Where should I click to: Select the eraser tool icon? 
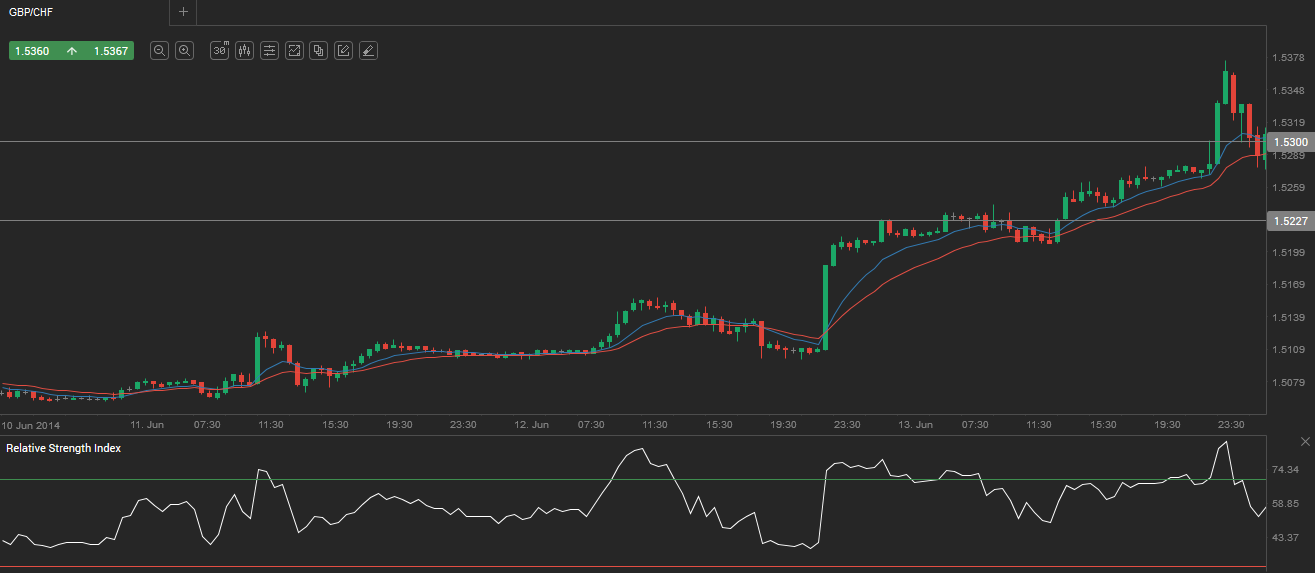[368, 50]
